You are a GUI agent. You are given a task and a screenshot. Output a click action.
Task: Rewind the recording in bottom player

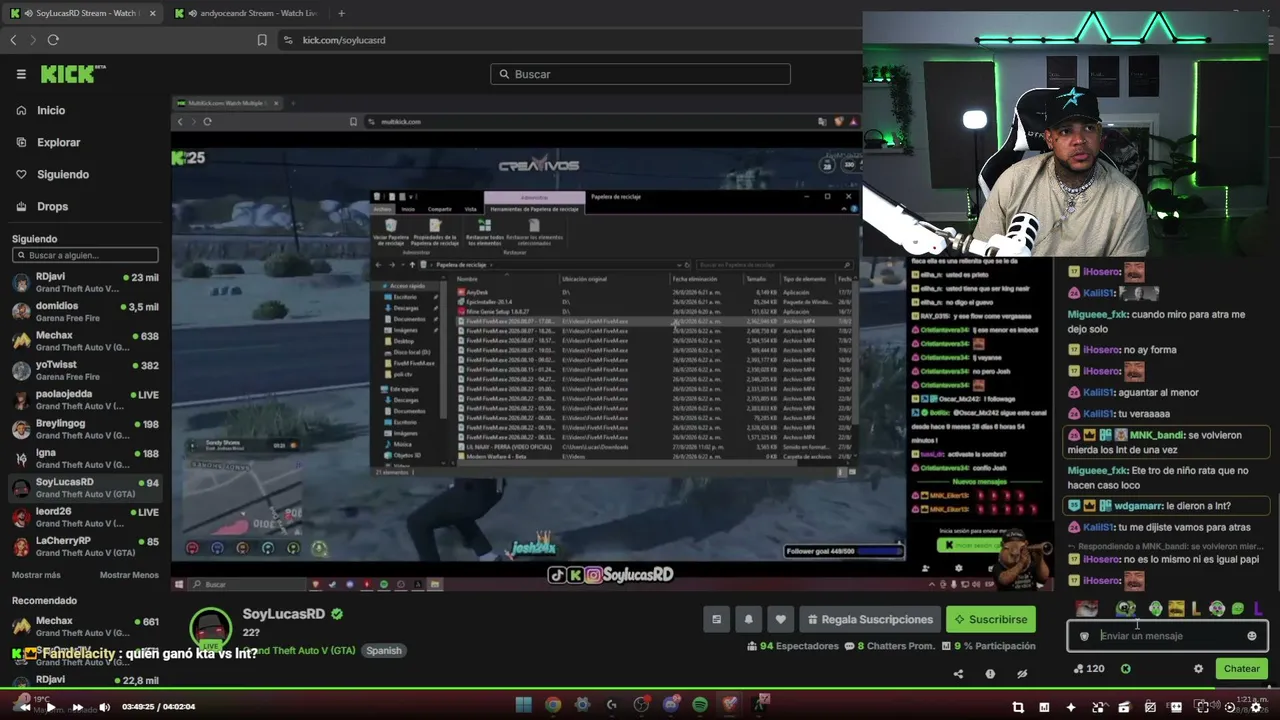click(24, 707)
